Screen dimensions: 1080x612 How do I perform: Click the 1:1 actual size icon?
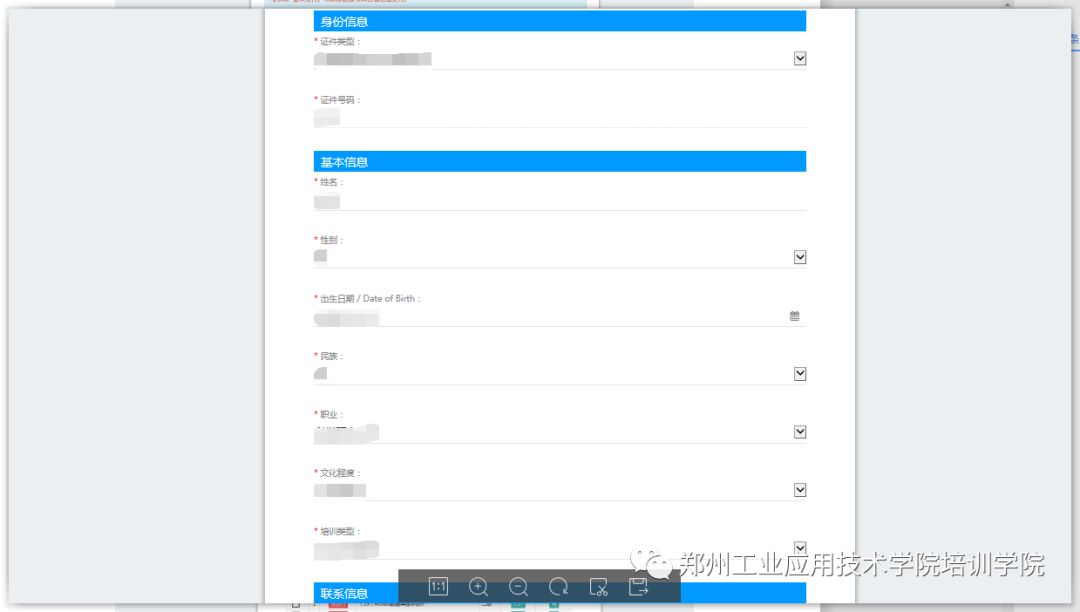coord(438,587)
